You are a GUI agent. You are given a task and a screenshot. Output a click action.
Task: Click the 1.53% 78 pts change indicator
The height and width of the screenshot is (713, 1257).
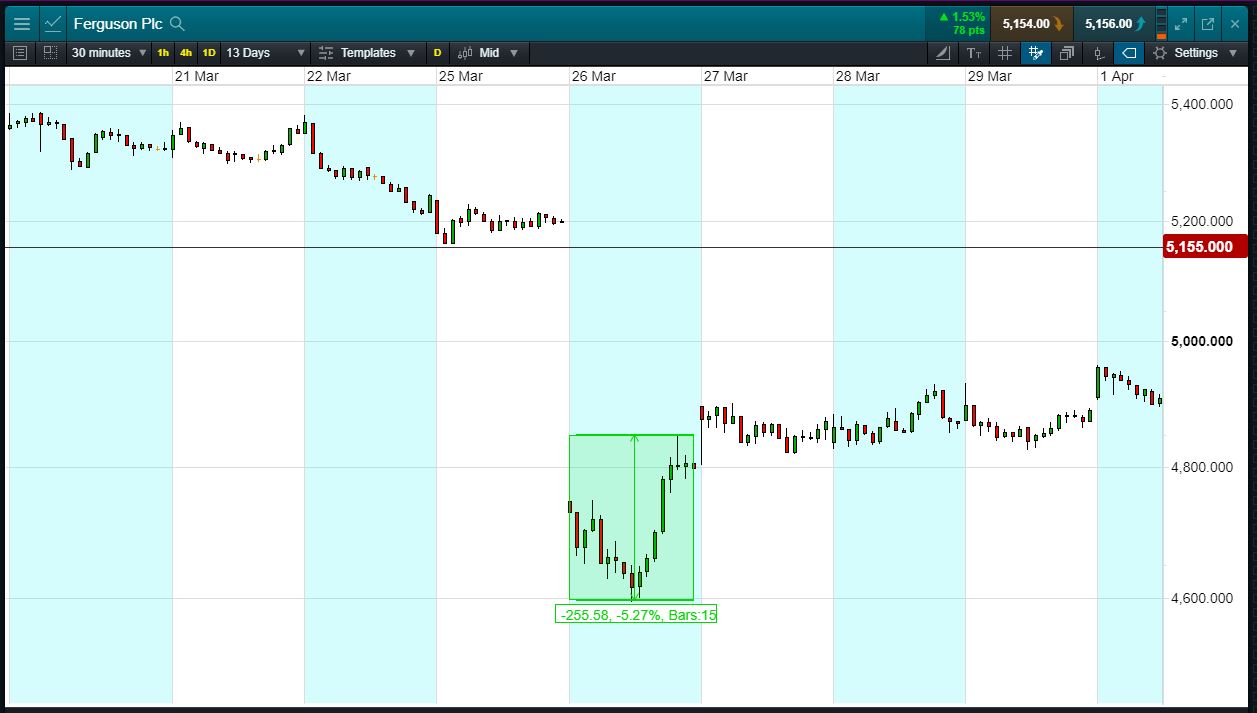pyautogui.click(x=960, y=24)
